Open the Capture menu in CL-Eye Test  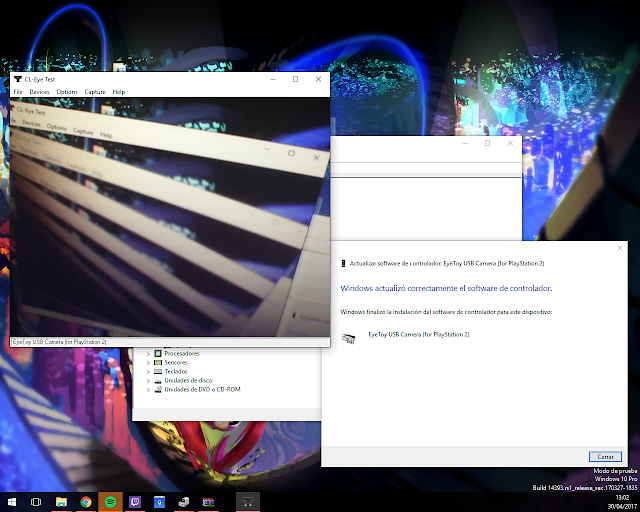click(x=95, y=92)
